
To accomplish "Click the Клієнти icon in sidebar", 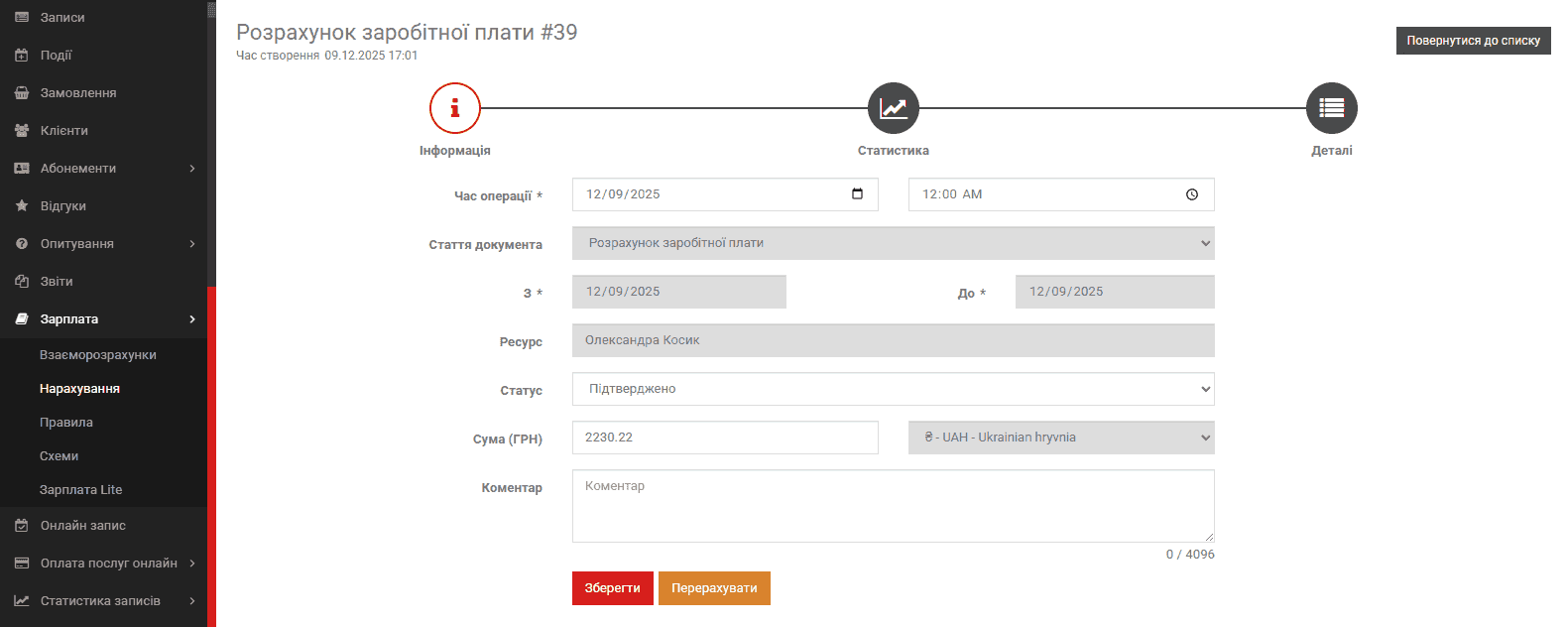I will (22, 131).
